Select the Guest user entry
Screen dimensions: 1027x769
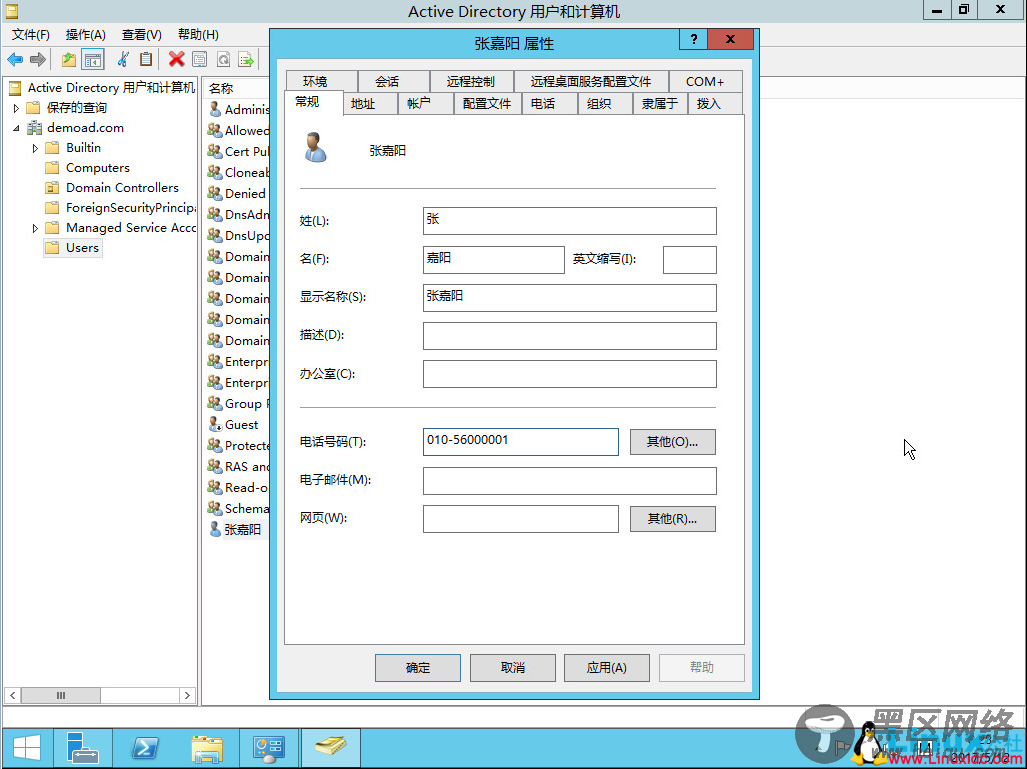pyautogui.click(x=233, y=424)
